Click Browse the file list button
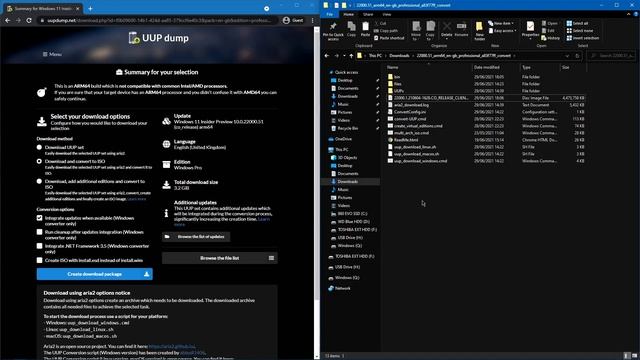The image size is (640, 360). click(x=220, y=258)
